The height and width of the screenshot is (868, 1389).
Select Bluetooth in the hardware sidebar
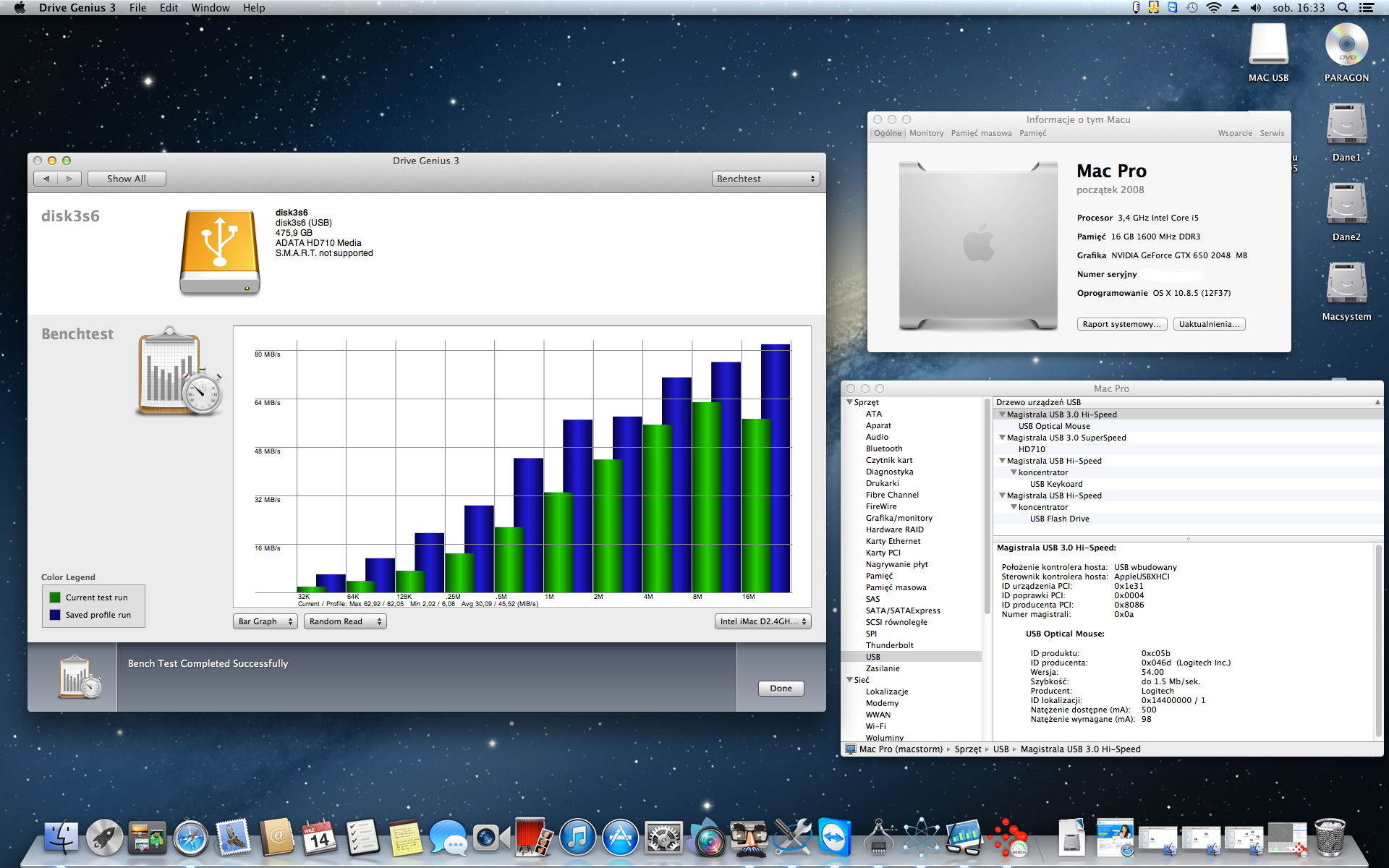(x=884, y=448)
